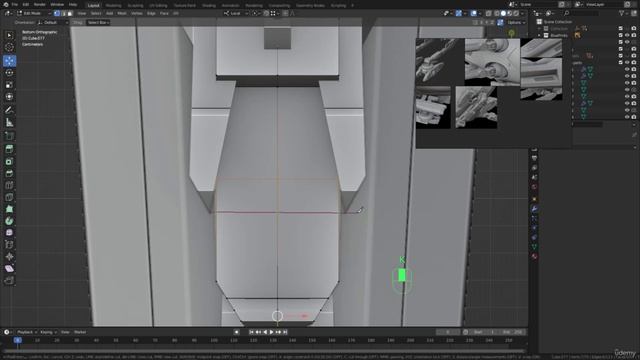Open the Drag Select Box dropdown
The height and width of the screenshot is (360, 640).
[98, 22]
